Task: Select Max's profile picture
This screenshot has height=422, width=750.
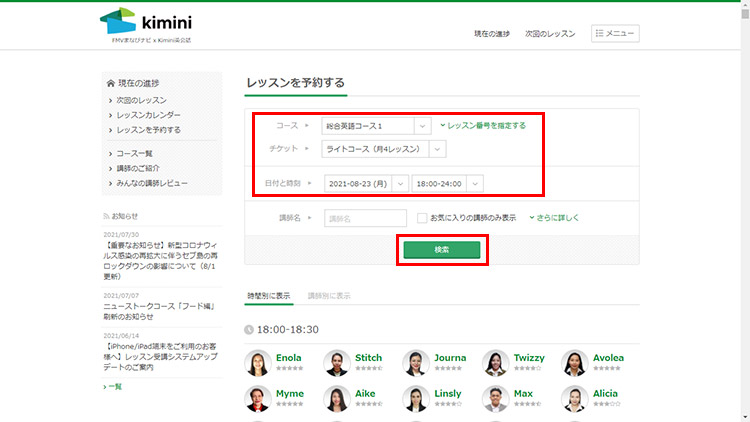Action: coord(495,398)
